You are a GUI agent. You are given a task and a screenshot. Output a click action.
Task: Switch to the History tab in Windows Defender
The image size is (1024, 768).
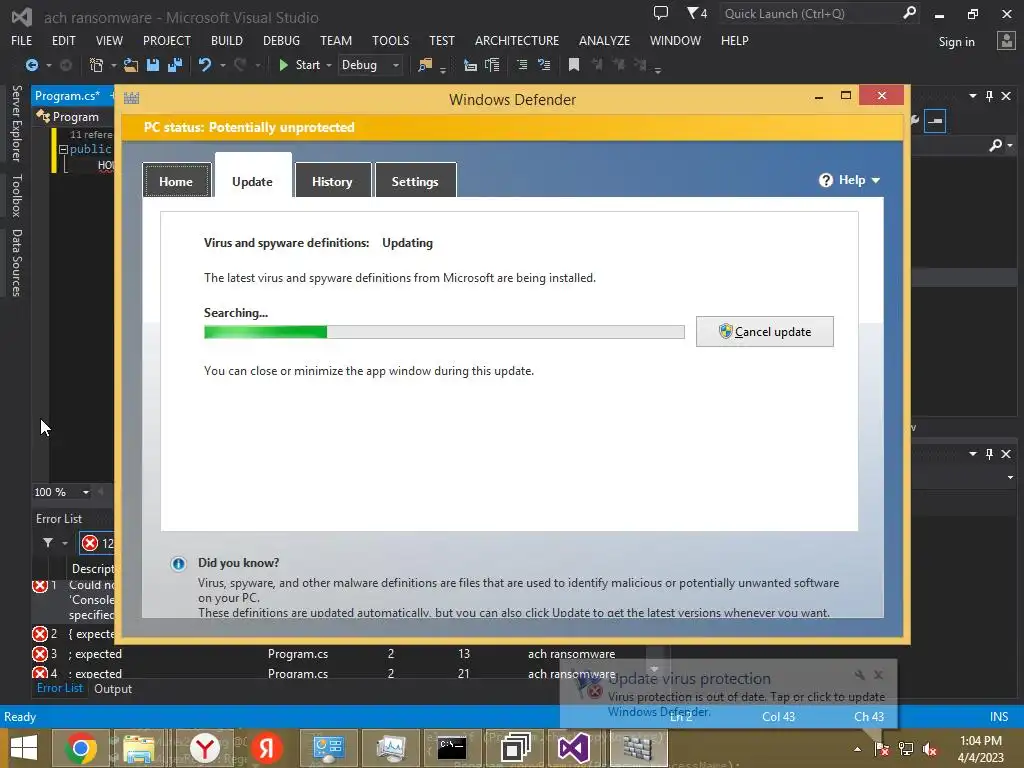332,181
